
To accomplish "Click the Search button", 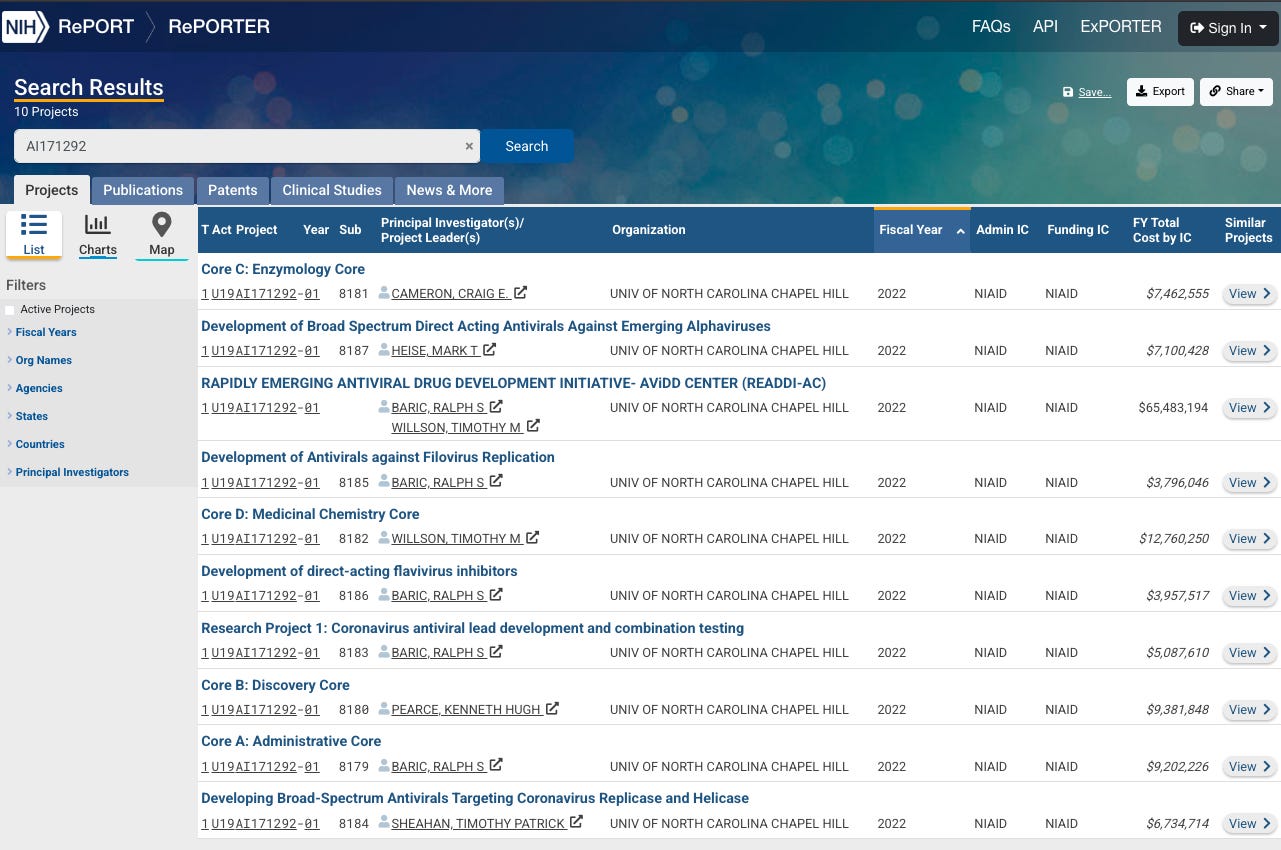I will pos(527,146).
